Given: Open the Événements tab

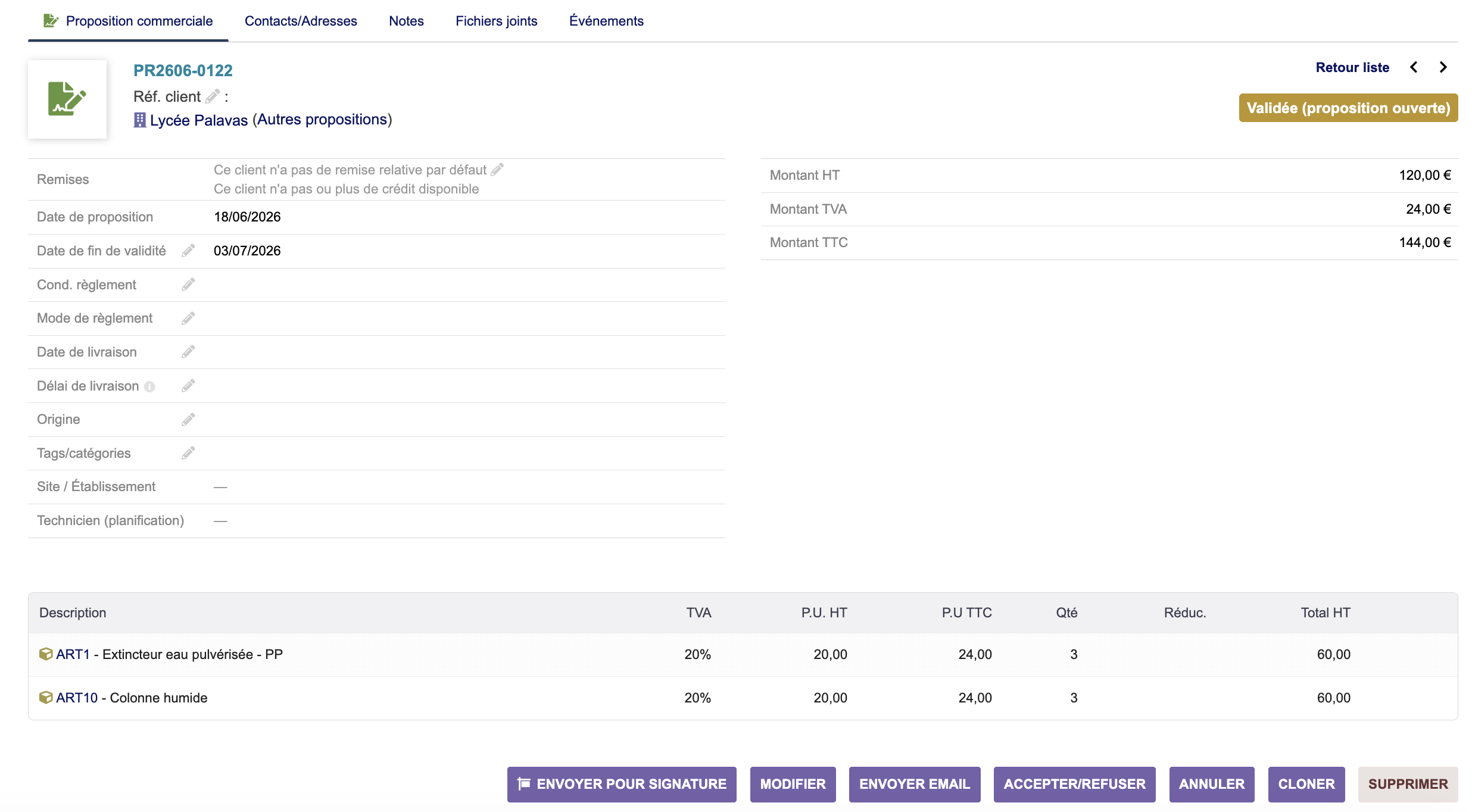Looking at the screenshot, I should point(606,21).
